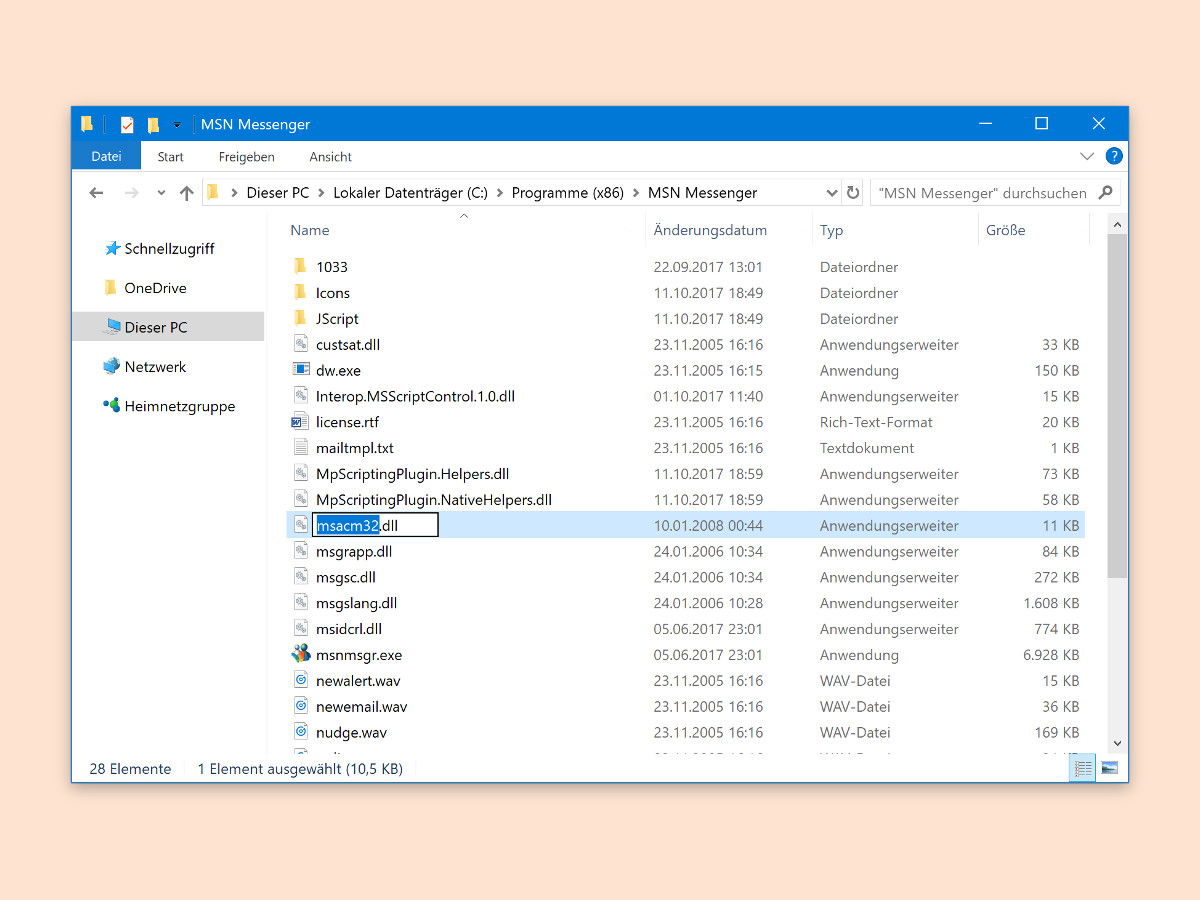Switch to large thumbnails view icon
Viewport: 1200px width, 900px height.
1109,768
